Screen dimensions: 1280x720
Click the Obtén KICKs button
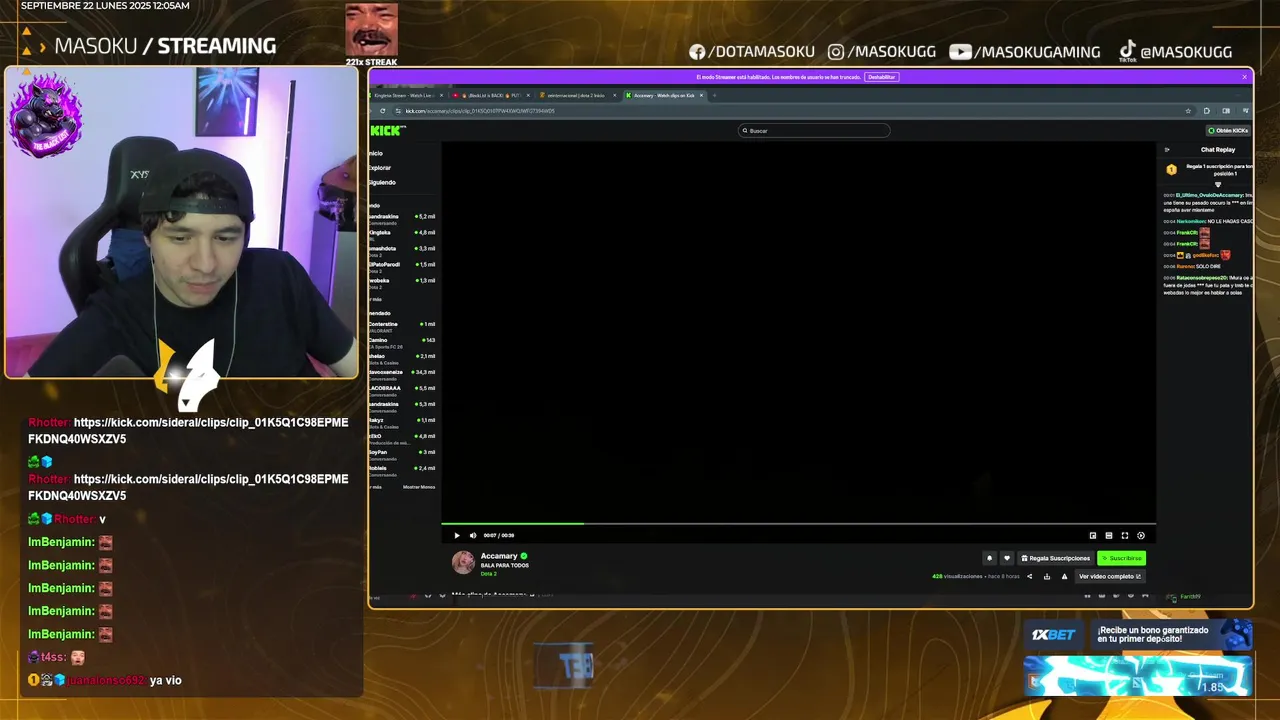(1228, 130)
